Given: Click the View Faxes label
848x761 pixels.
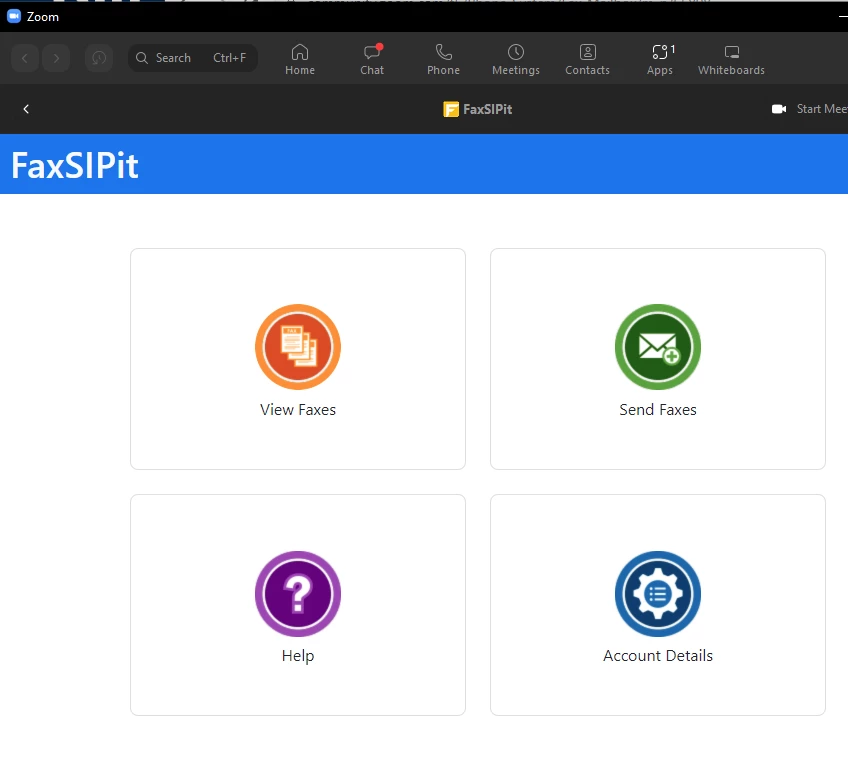Looking at the screenshot, I should pyautogui.click(x=298, y=409).
